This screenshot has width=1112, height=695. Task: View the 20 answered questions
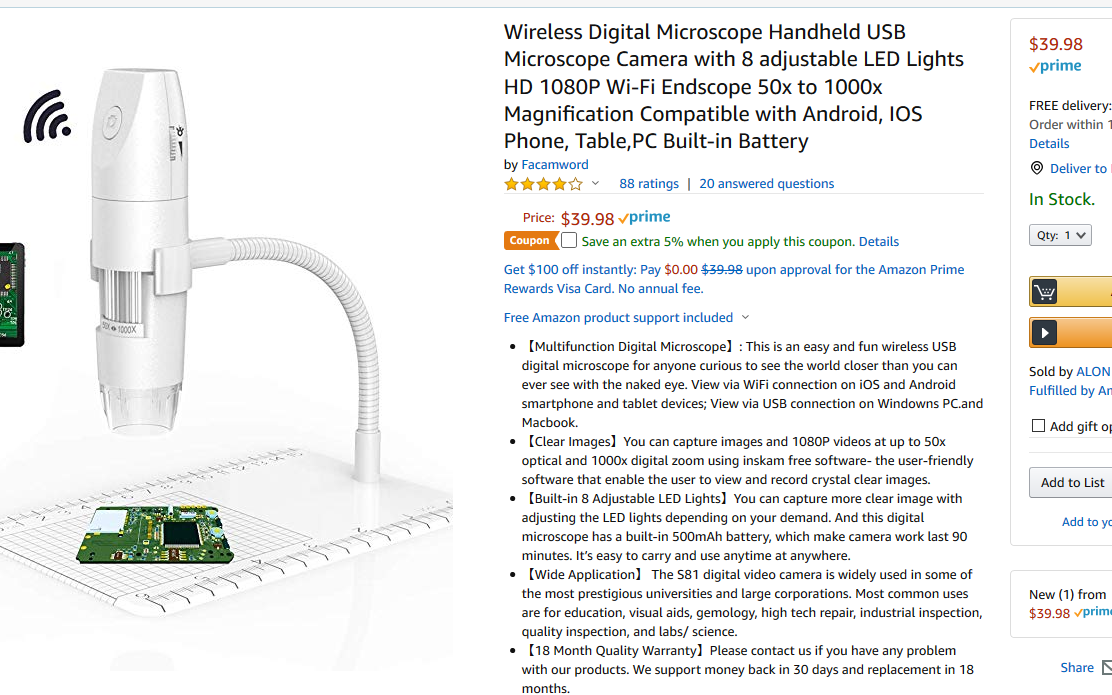(x=767, y=184)
